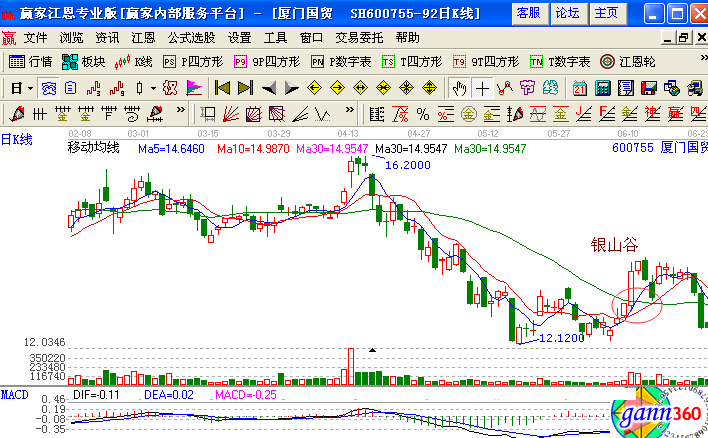Open the K线 candlestick chart view
The width and height of the screenshot is (708, 438).
click(134, 61)
